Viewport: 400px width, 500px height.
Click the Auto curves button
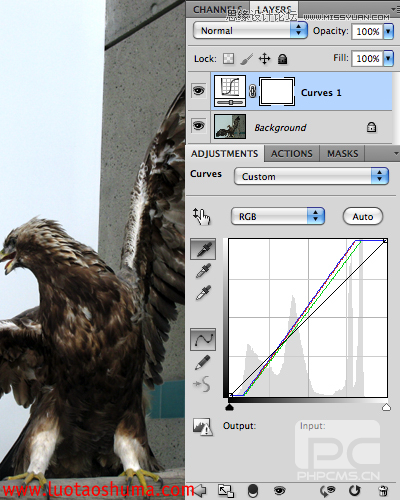tap(363, 217)
